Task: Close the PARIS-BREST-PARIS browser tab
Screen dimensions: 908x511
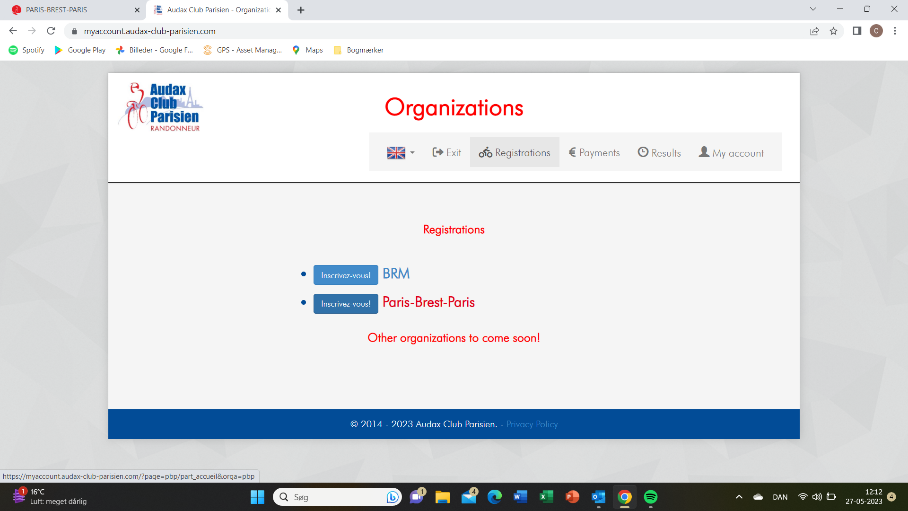Action: (137, 10)
